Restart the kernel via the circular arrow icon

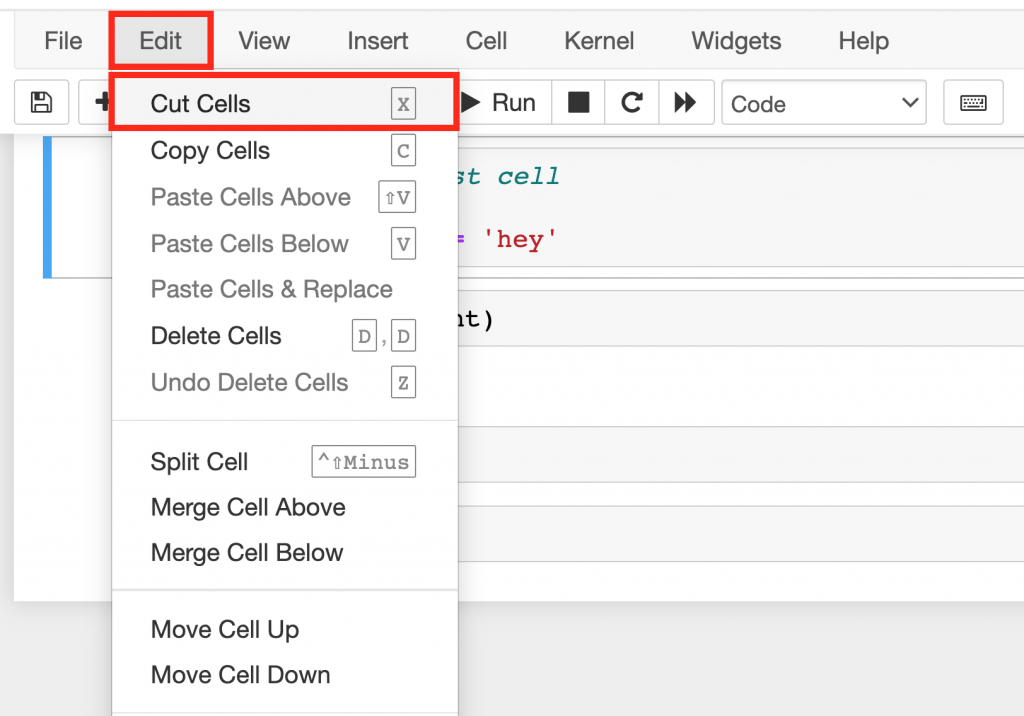tap(631, 102)
